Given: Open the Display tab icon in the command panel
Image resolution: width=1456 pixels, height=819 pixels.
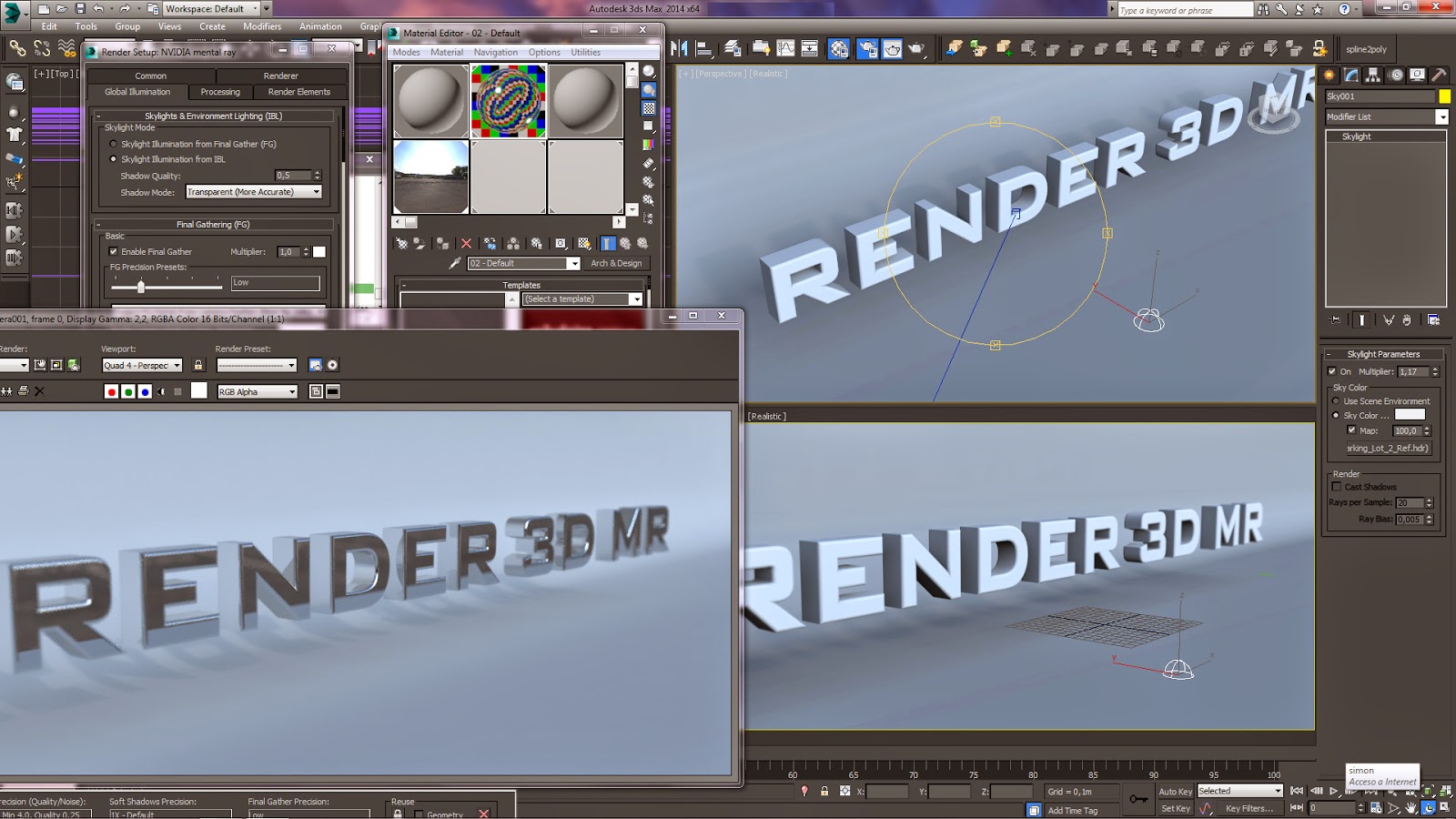Looking at the screenshot, I should point(1417,75).
